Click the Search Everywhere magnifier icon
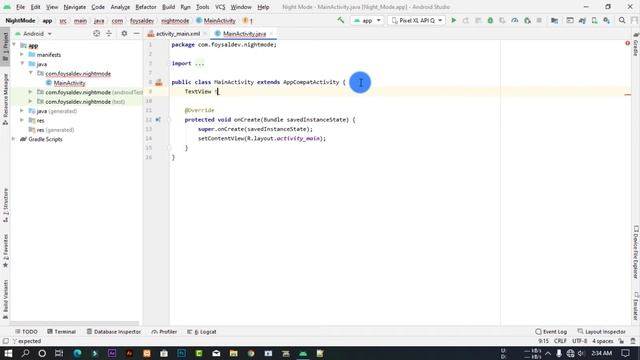The image size is (640, 360). (x=622, y=20)
